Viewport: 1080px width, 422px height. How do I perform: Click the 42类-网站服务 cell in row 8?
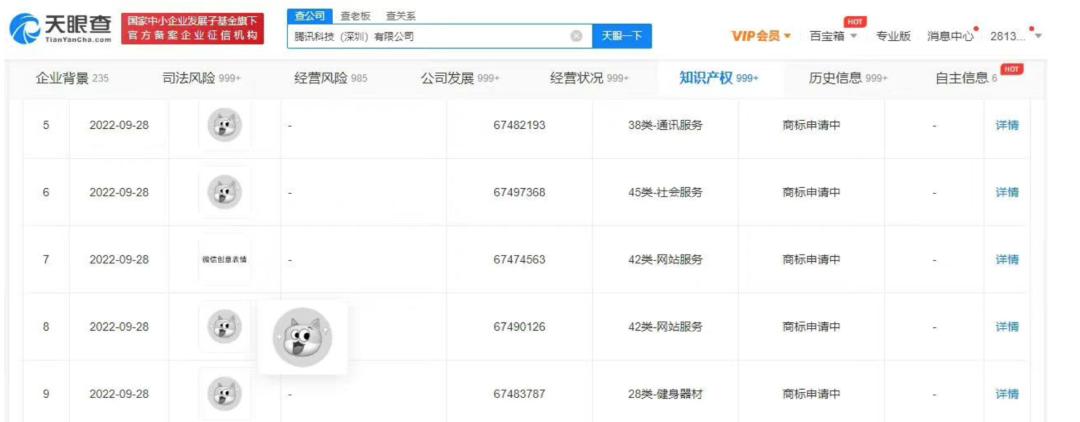(x=665, y=327)
